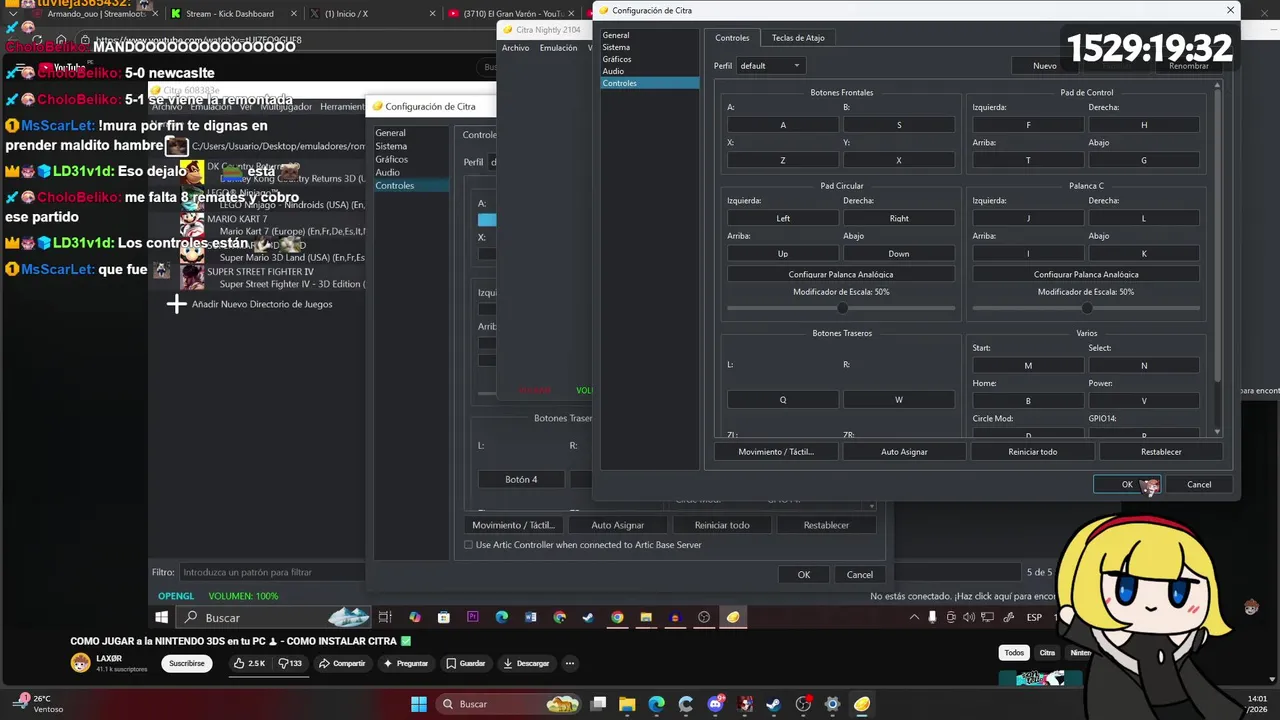
Task: Click Microsoft Store icon in inner taskbar
Action: tap(444, 617)
